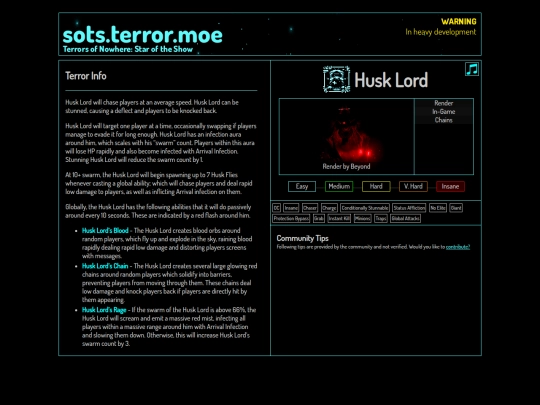Click the Grab tag

pos(319,218)
